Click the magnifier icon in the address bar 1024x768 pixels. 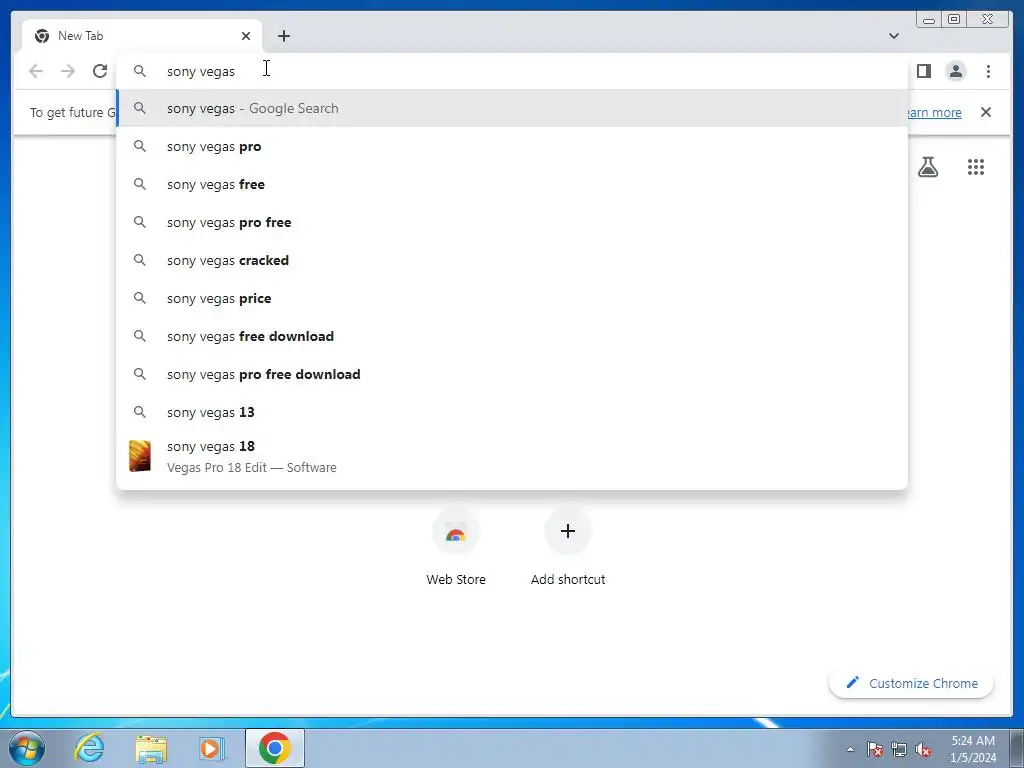click(140, 71)
